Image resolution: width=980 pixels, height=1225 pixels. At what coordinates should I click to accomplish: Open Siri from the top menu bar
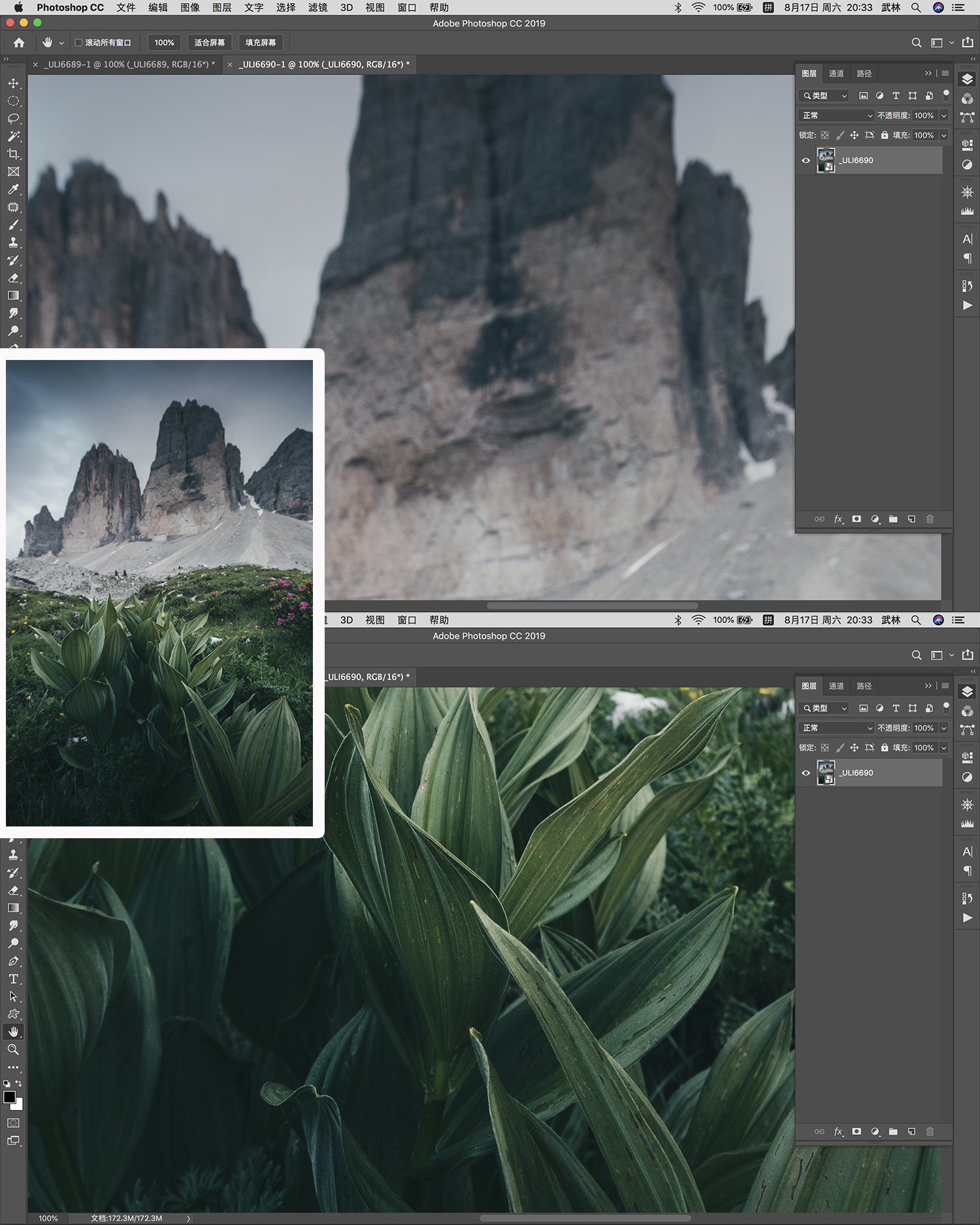[938, 7]
